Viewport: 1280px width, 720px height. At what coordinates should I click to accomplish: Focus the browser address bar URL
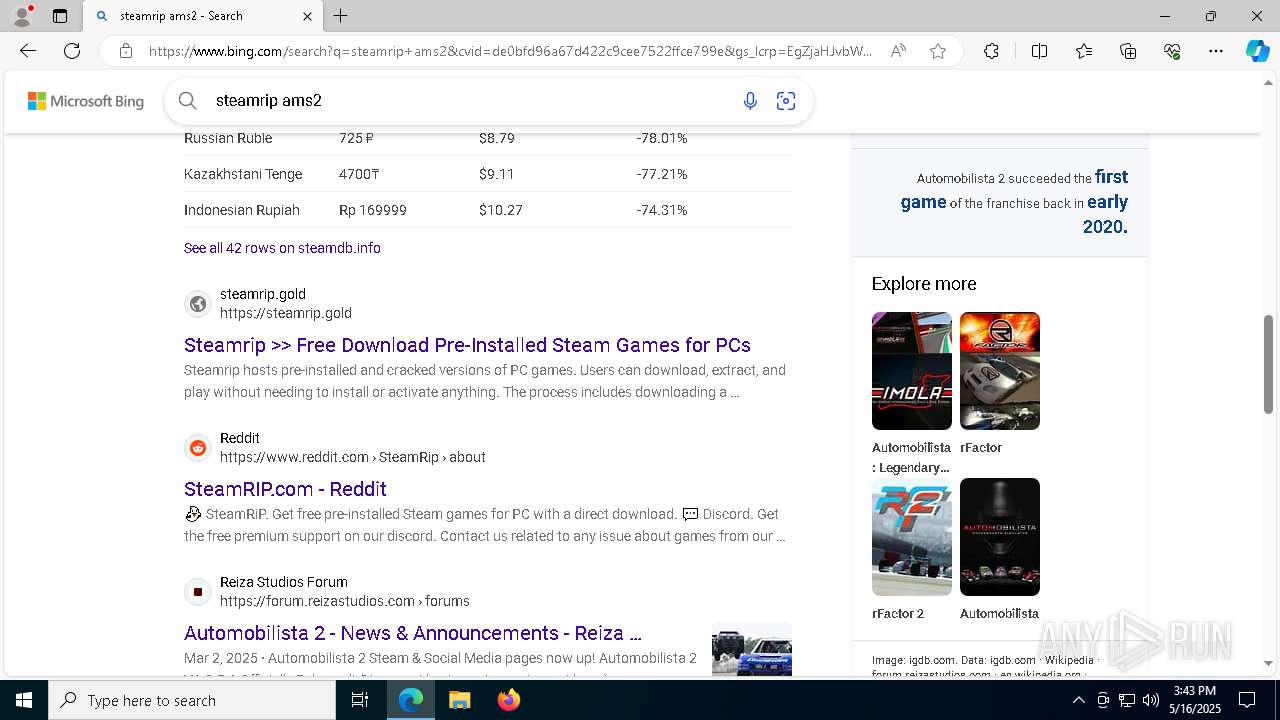pos(510,51)
